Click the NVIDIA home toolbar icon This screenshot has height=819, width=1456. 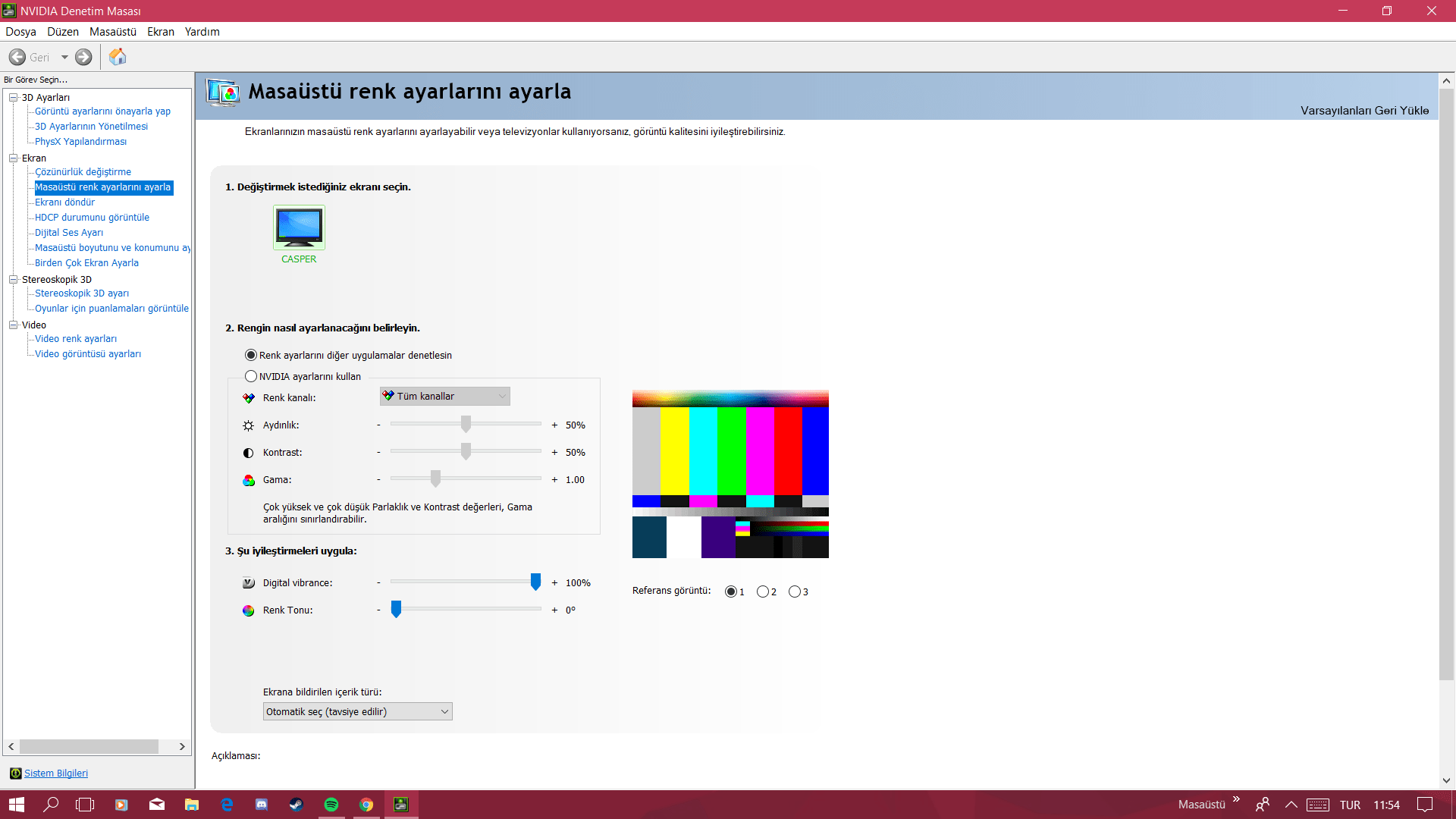pos(118,57)
